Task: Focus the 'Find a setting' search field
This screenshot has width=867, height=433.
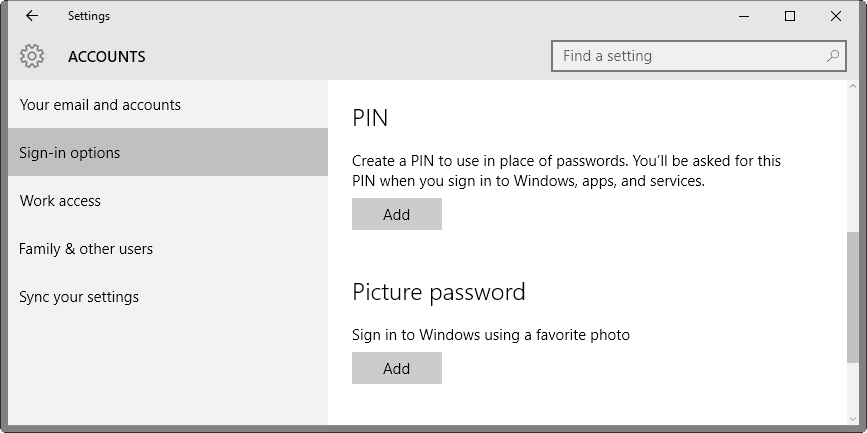Action: [690, 56]
